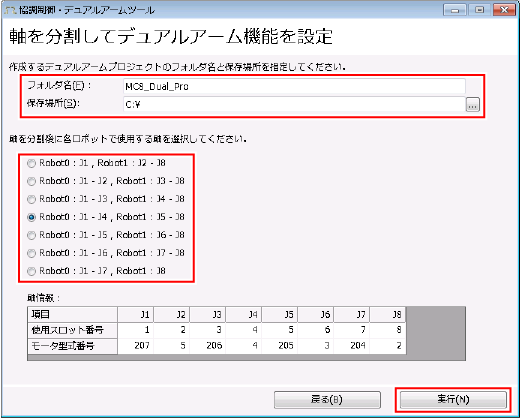The height and width of the screenshot is (418, 520).
Task: Open browse dialog with the ... button
Action: coord(472,105)
